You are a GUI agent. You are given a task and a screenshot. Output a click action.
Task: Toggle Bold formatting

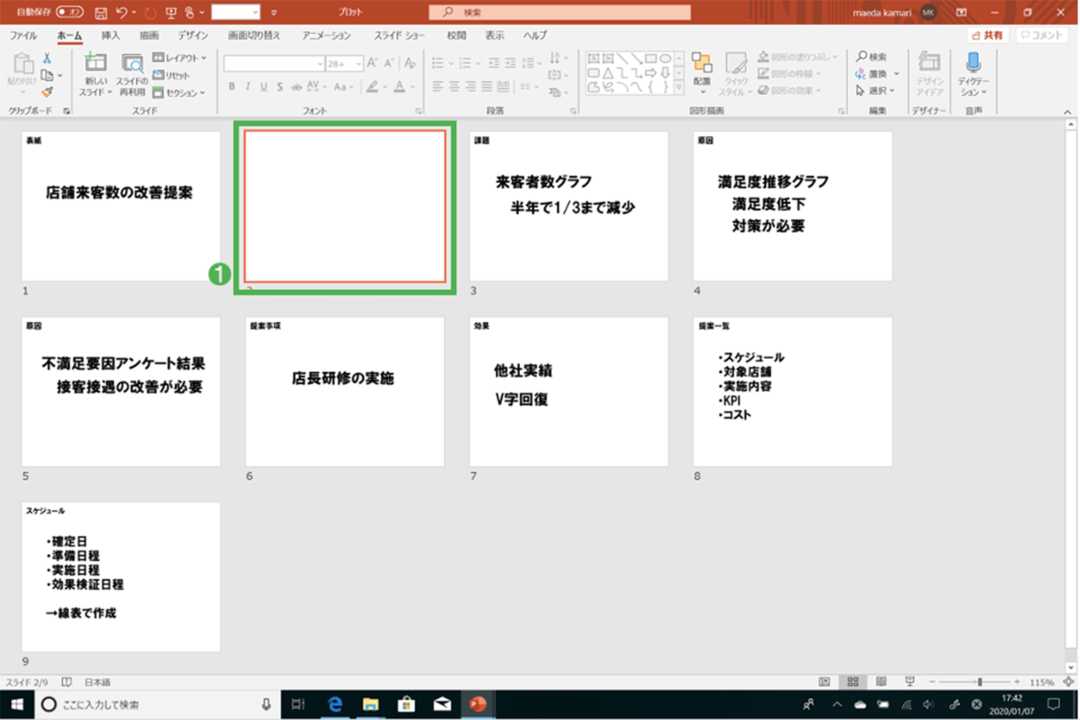pos(231,87)
